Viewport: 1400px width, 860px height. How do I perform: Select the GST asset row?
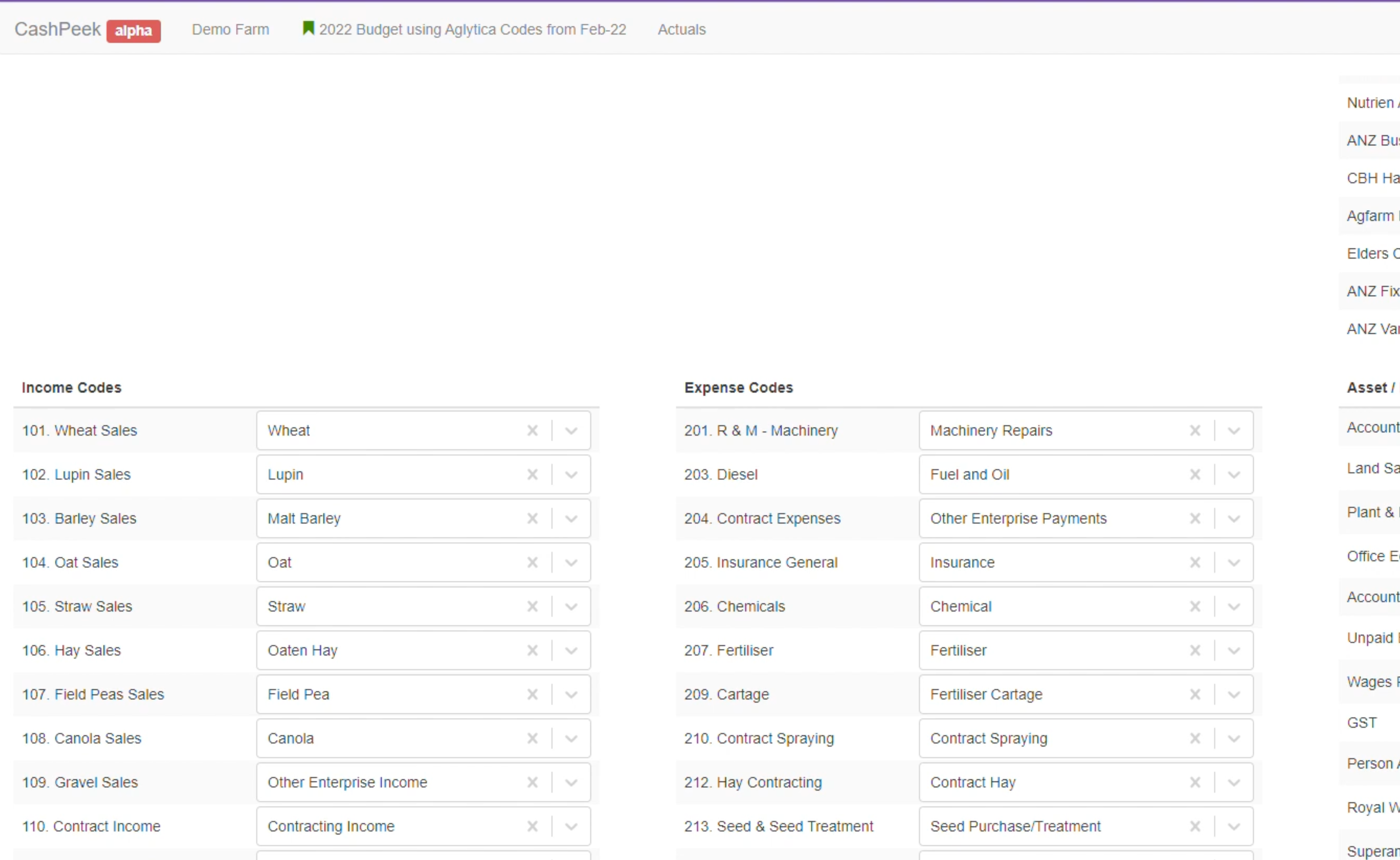[x=1369, y=723]
